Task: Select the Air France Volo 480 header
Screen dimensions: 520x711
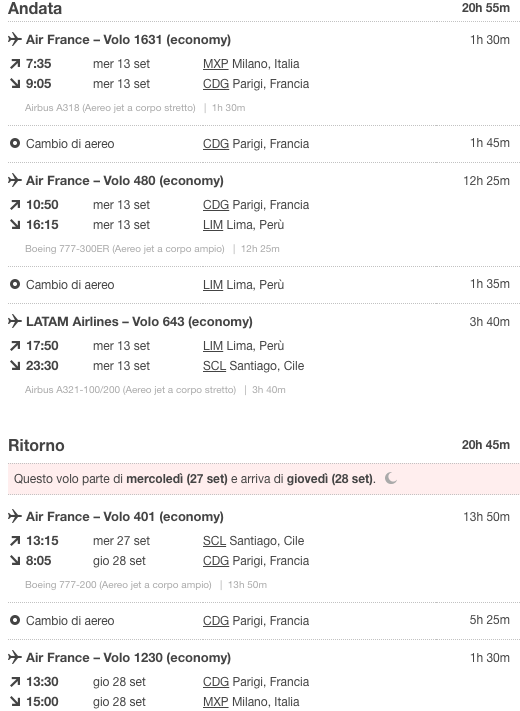Action: 125,180
